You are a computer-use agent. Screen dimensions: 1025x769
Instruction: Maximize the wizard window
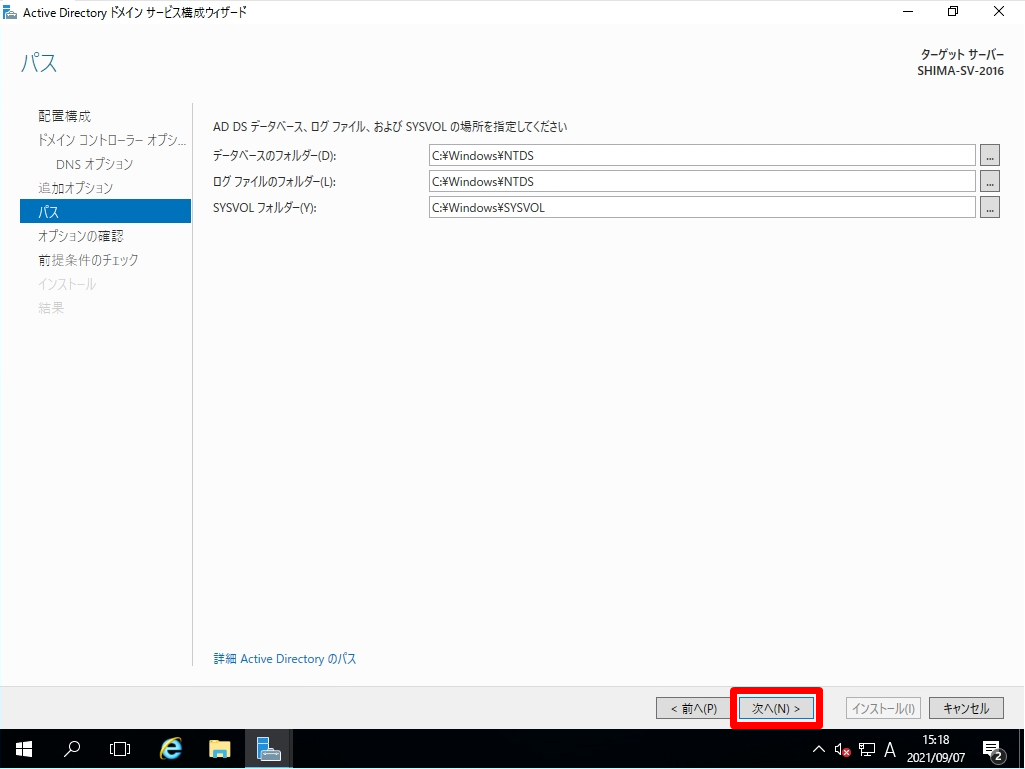(953, 12)
